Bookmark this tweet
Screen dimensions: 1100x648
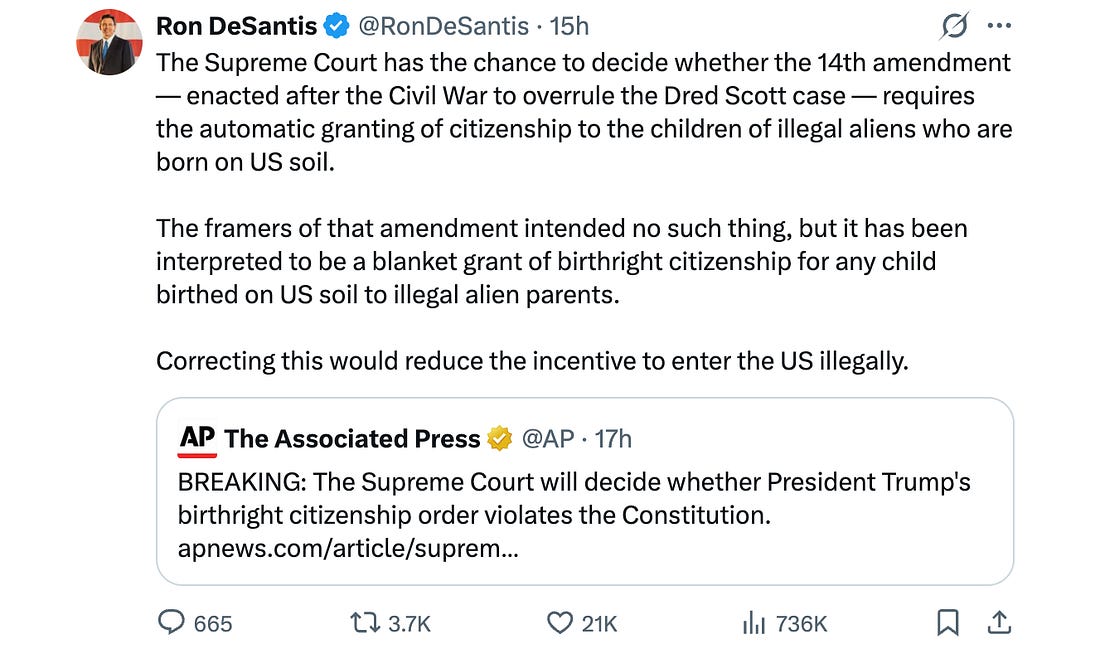[946, 623]
